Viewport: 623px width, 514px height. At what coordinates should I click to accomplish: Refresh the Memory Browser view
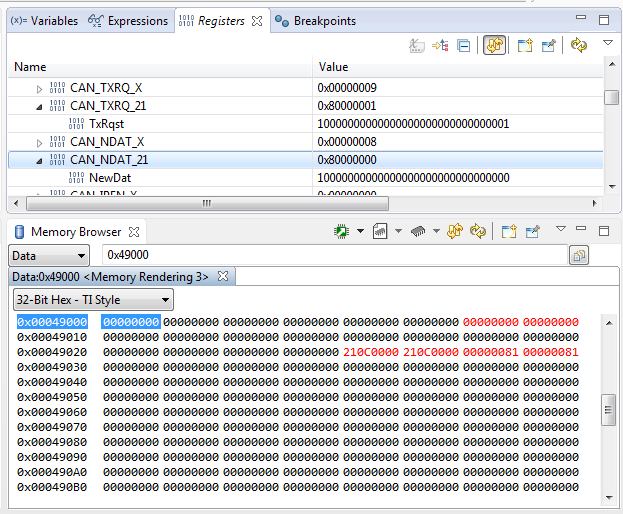(478, 231)
